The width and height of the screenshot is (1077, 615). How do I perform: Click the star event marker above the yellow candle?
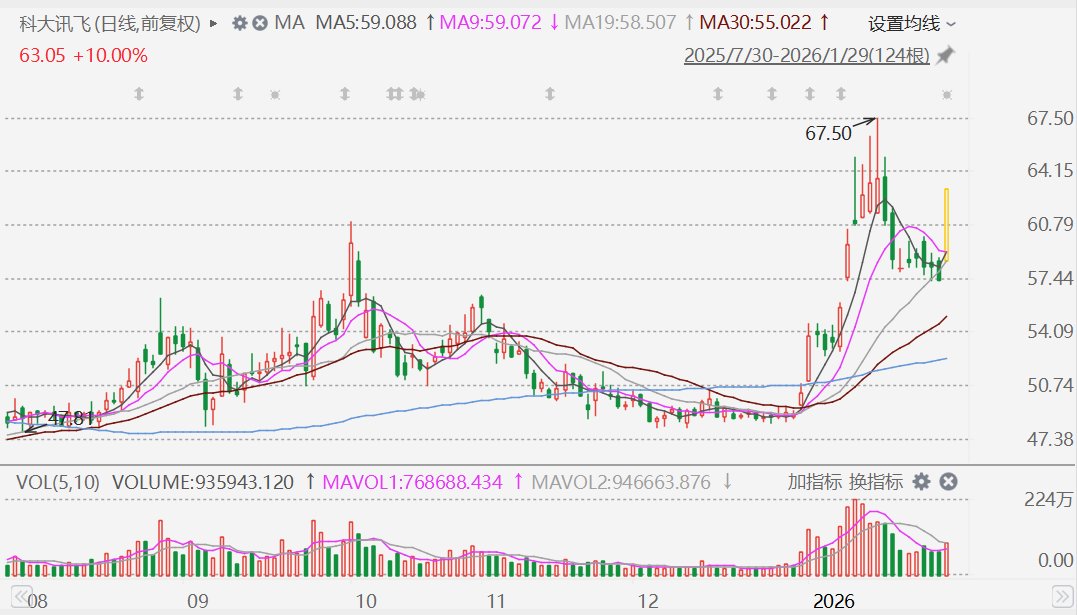[948, 94]
